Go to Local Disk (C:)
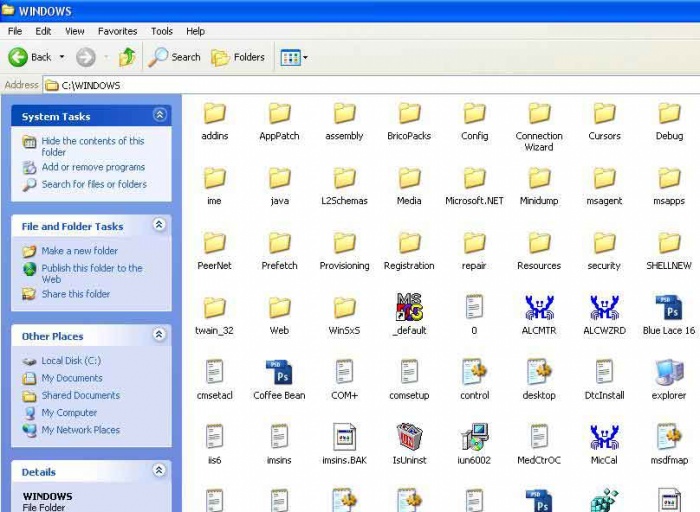 (71, 361)
